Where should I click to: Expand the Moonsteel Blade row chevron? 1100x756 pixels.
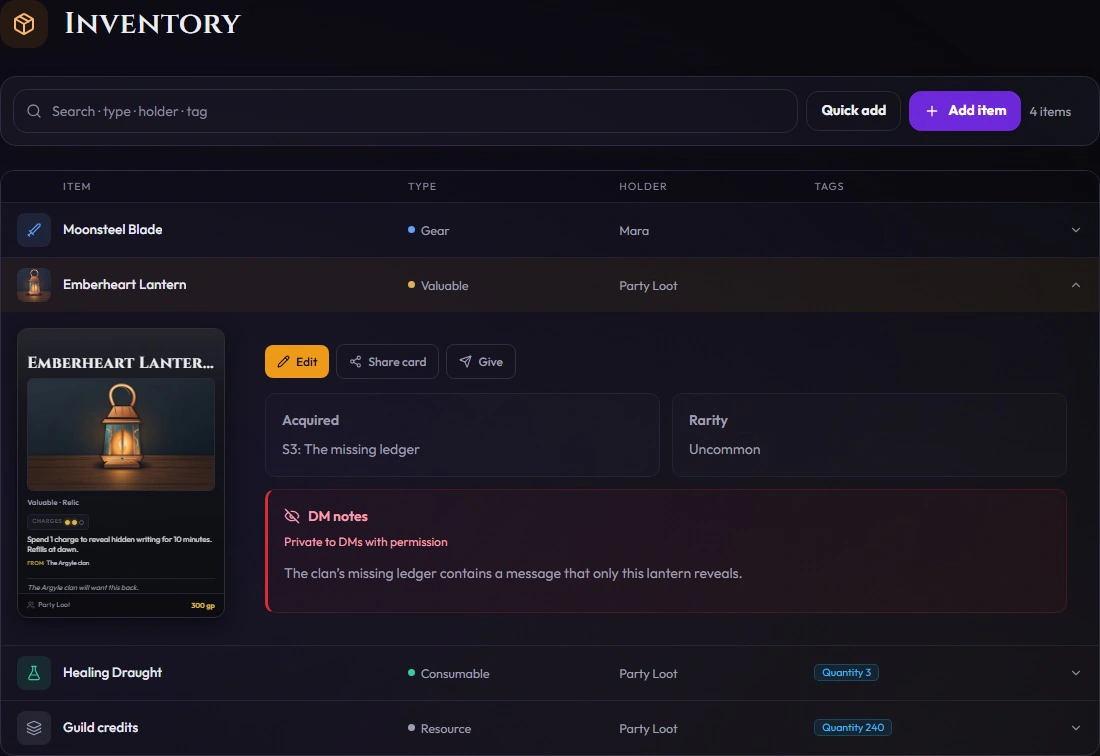pyautogui.click(x=1075, y=230)
